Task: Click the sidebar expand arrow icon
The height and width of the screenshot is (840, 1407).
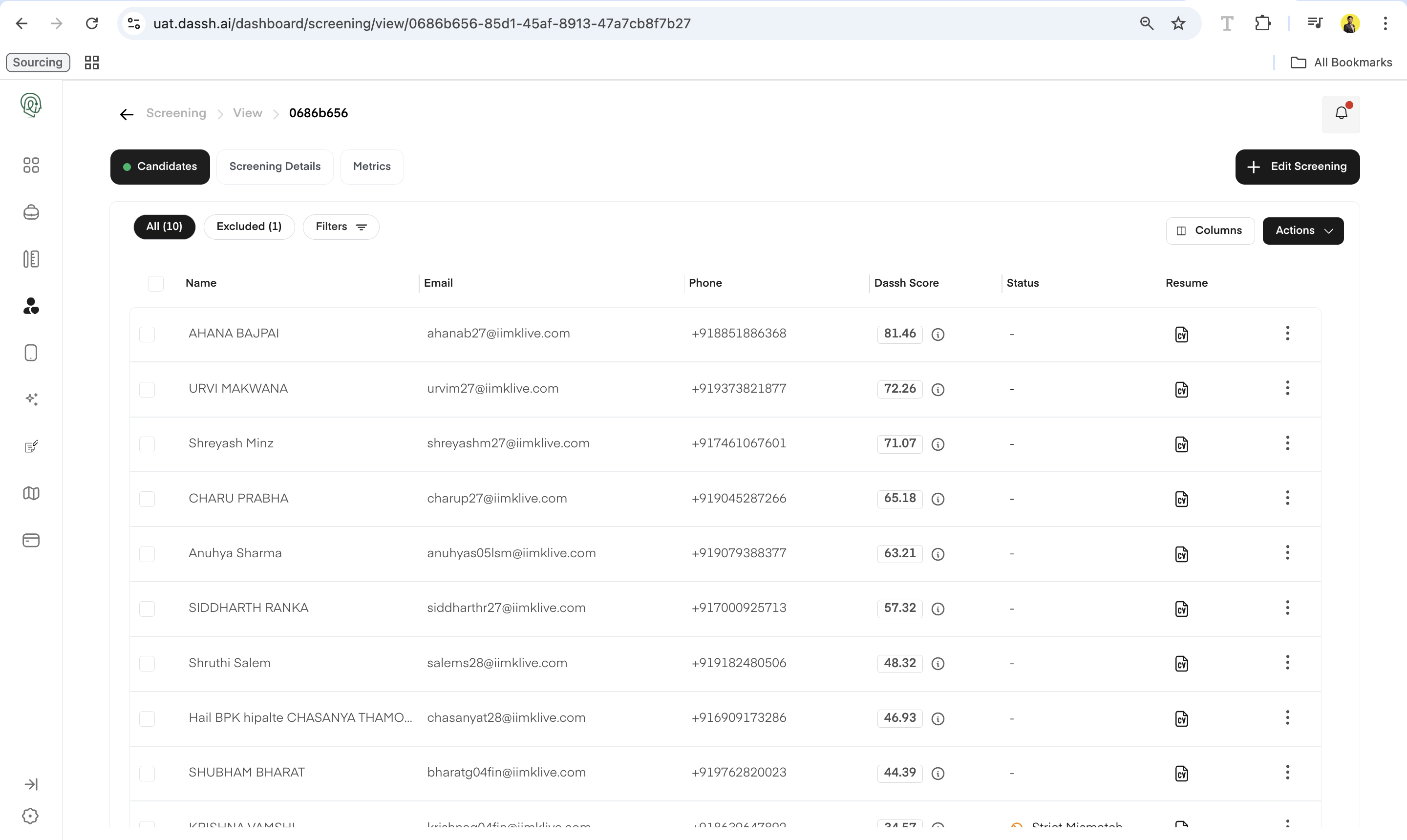Action: pos(31,784)
